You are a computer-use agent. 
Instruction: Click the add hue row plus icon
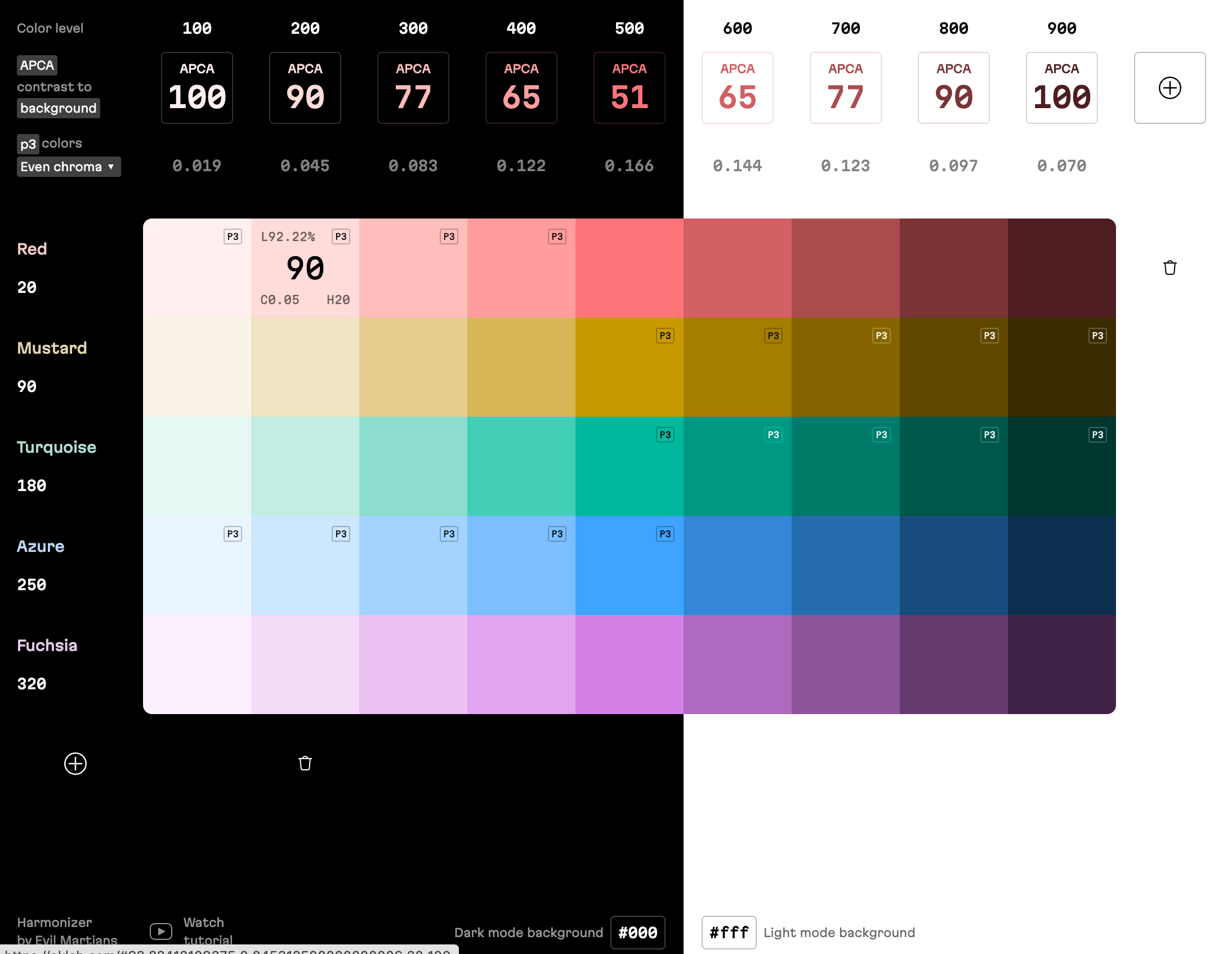(75, 763)
